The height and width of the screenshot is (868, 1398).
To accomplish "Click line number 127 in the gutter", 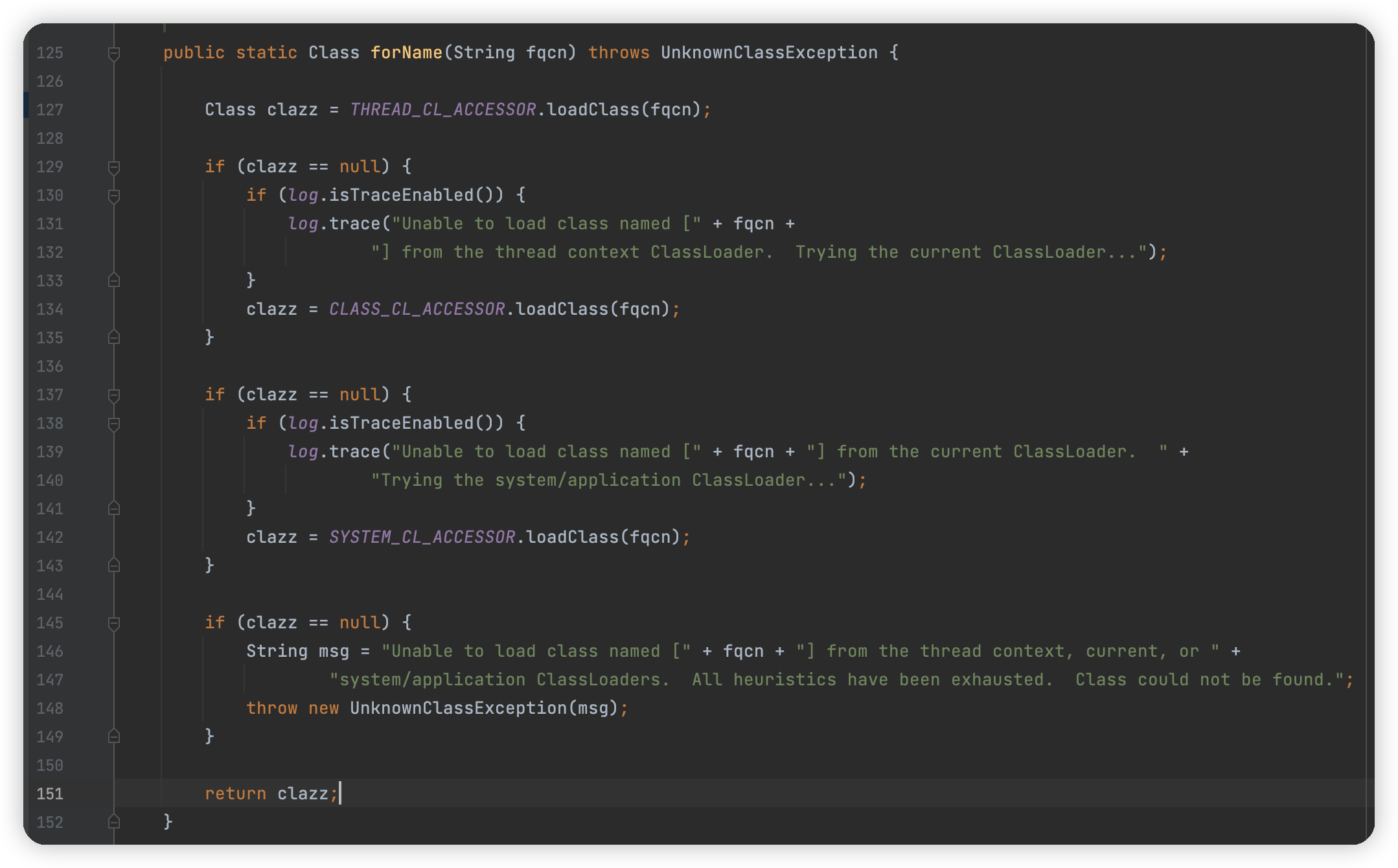I will pyautogui.click(x=50, y=110).
